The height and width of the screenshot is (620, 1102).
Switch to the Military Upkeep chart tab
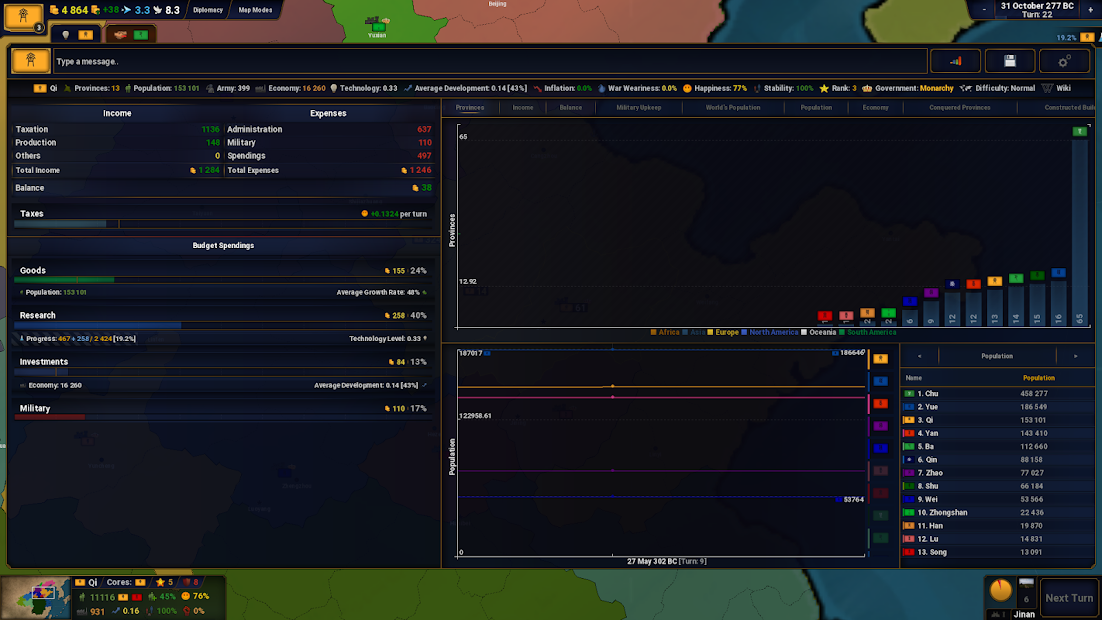640,107
